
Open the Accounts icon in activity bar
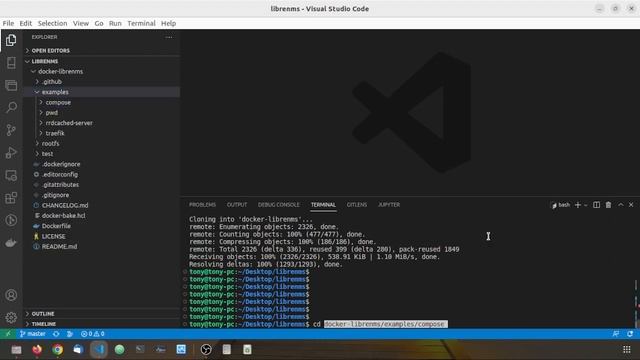point(11,295)
